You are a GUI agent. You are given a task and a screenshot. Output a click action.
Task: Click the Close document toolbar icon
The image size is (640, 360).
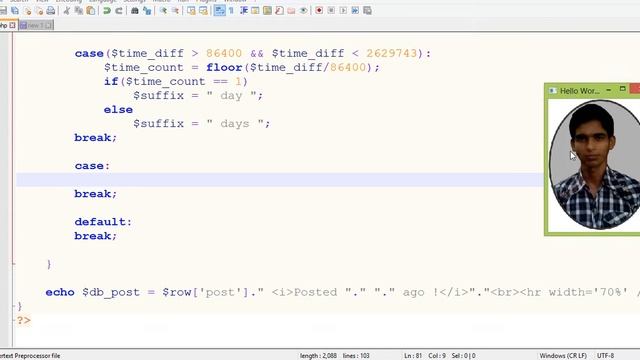point(27,11)
